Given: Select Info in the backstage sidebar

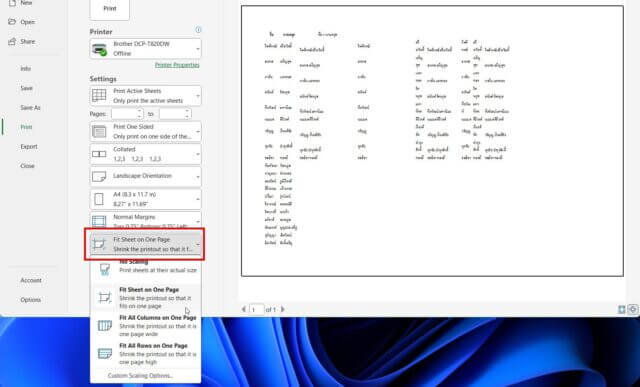Looking at the screenshot, I should point(26,69).
